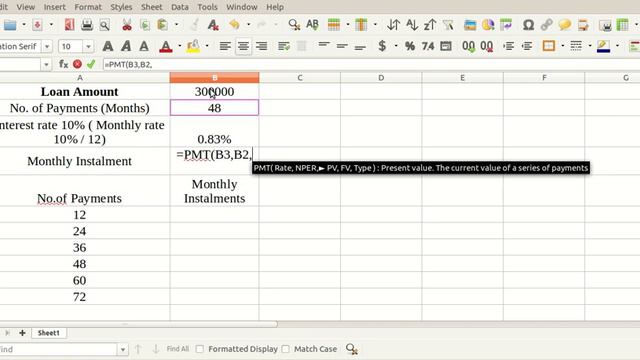Open the highlighting color dropdown arrow
The image size is (640, 360).
pyautogui.click(x=207, y=46)
